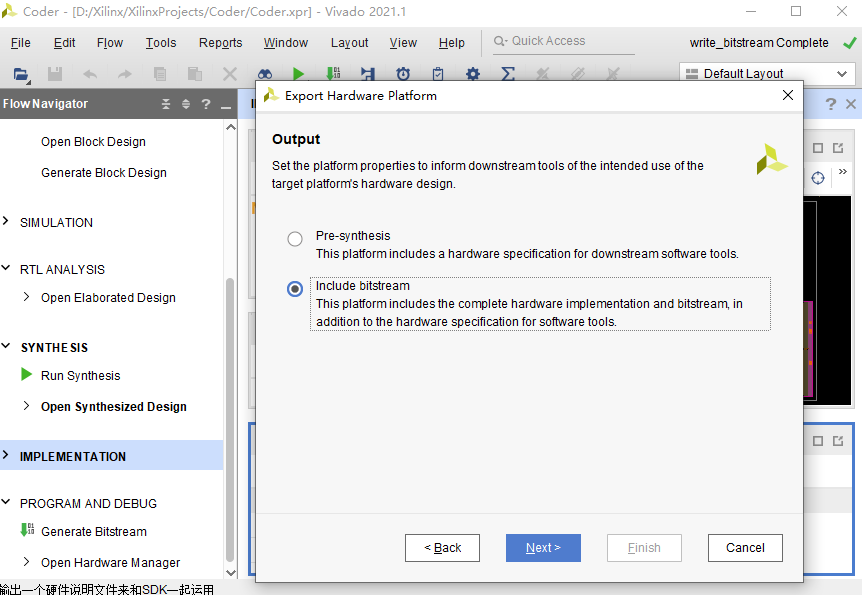Click Cancel in Export Hardware Platform dialog
The image size is (862, 595).
click(x=745, y=547)
